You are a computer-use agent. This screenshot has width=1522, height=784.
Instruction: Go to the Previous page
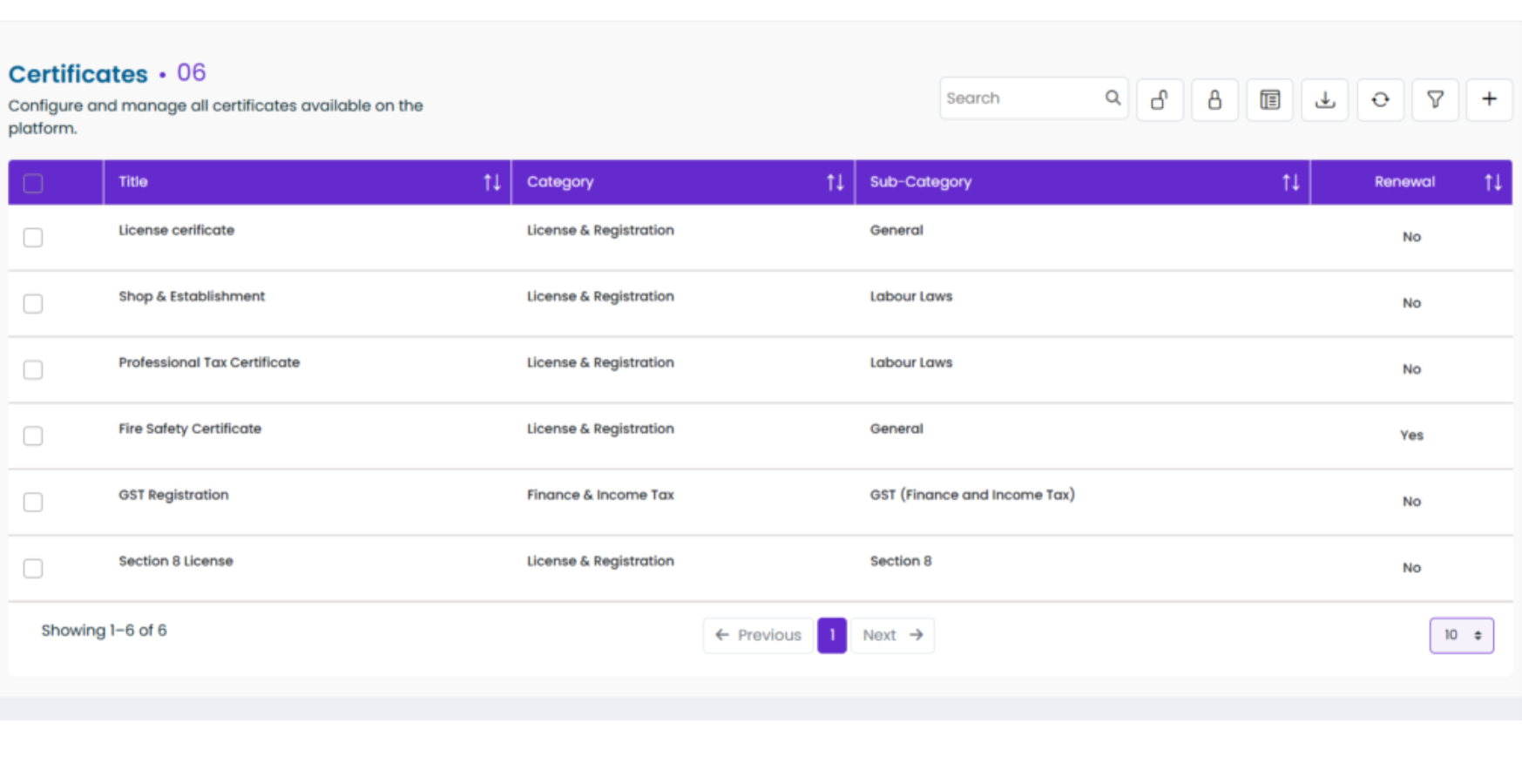[758, 635]
